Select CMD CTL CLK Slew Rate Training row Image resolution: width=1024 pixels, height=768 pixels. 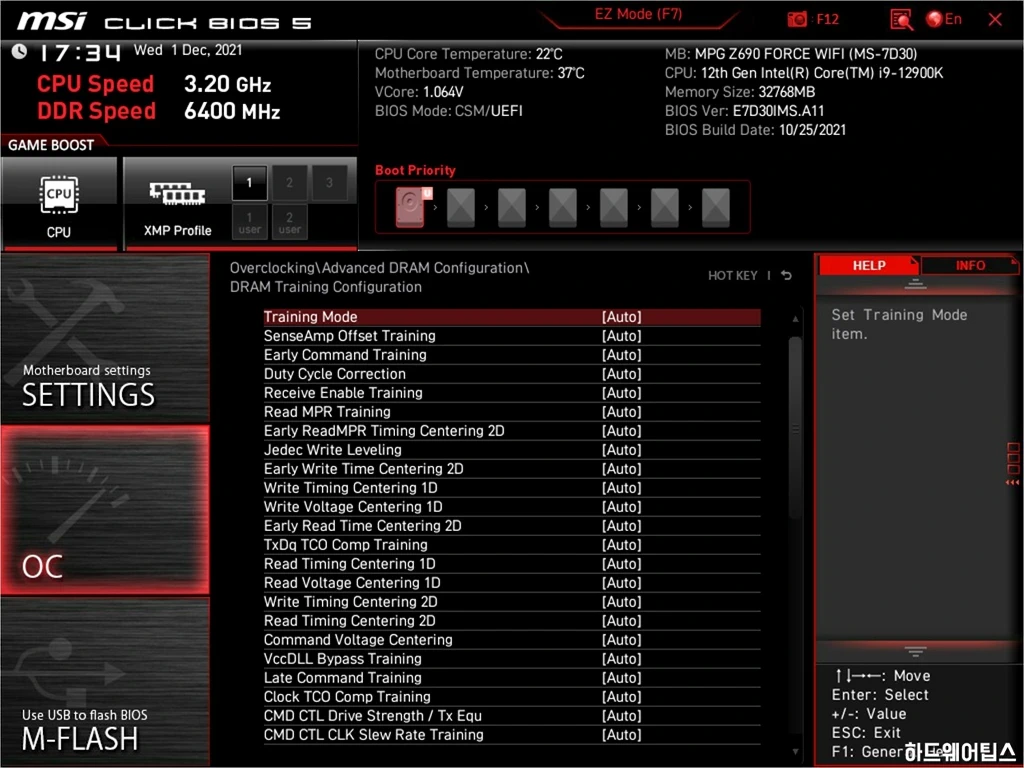[x=512, y=734]
